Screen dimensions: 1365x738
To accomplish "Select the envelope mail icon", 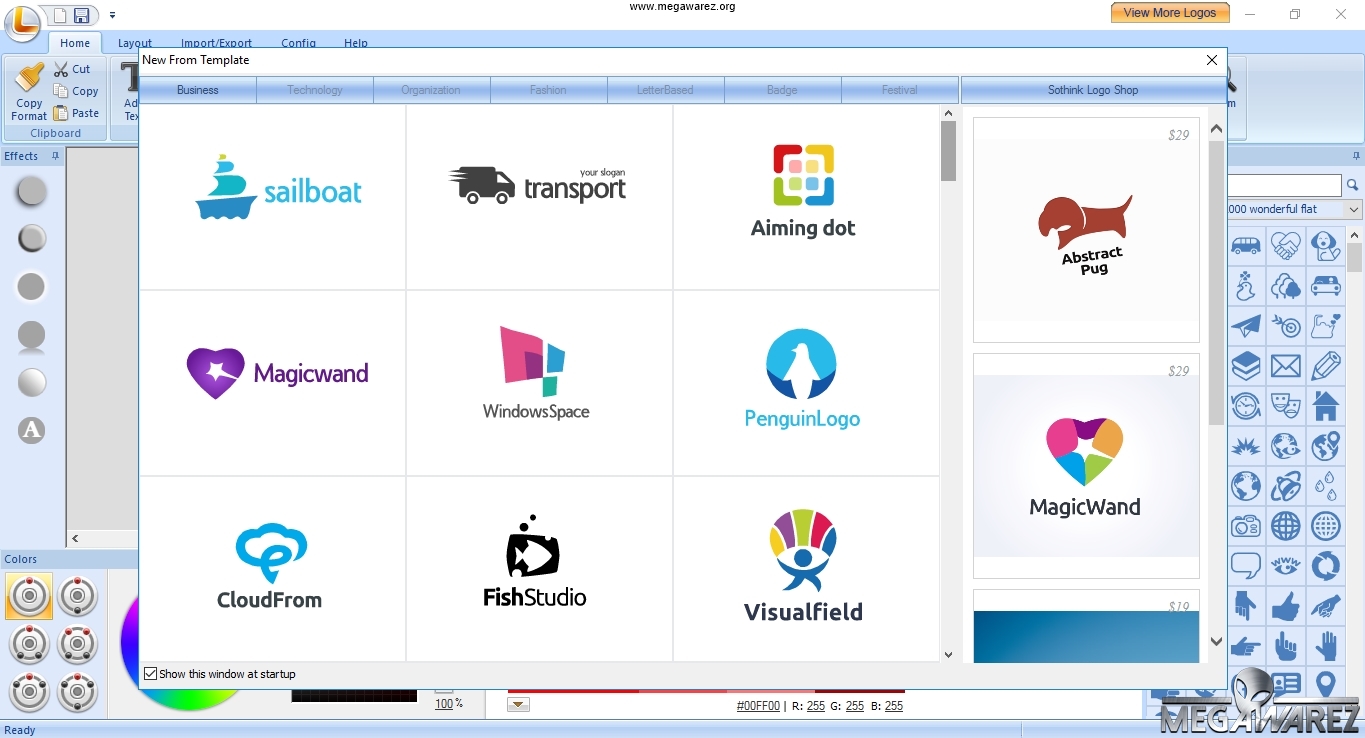I will (x=1286, y=366).
